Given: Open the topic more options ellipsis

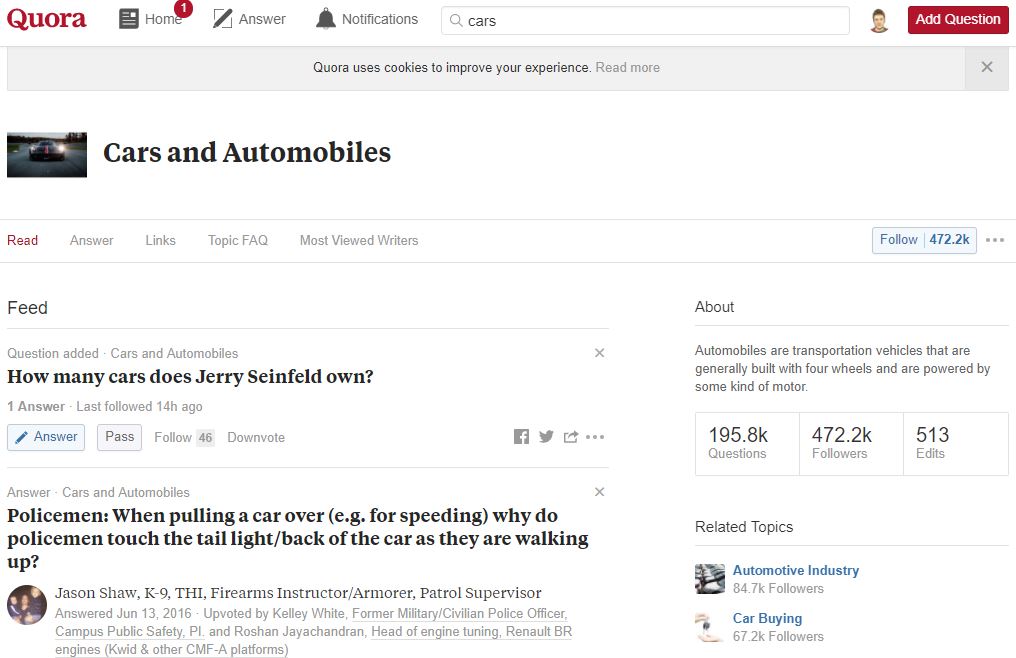Looking at the screenshot, I should 995,240.
